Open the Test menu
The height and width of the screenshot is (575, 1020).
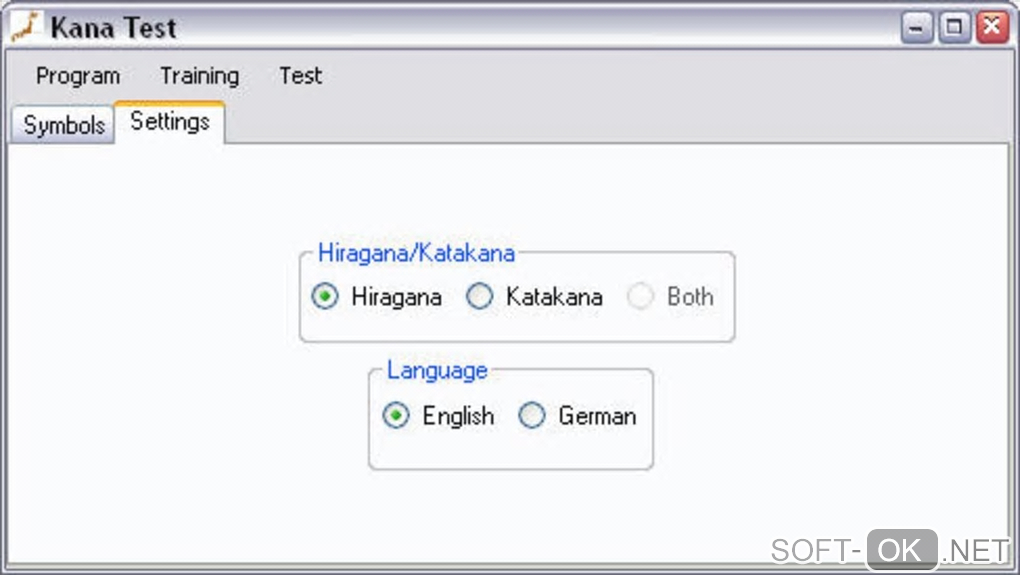(300, 76)
